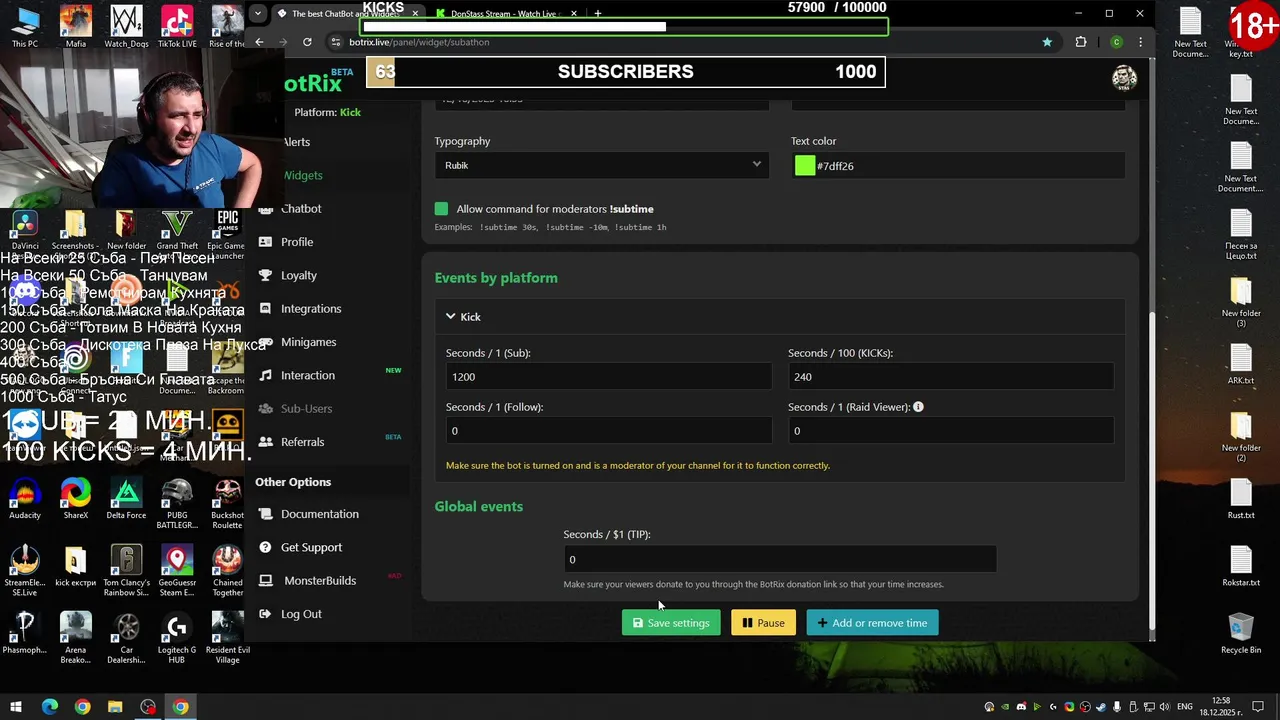Click Add or remove time button
The width and height of the screenshot is (1280, 720).
(x=872, y=623)
